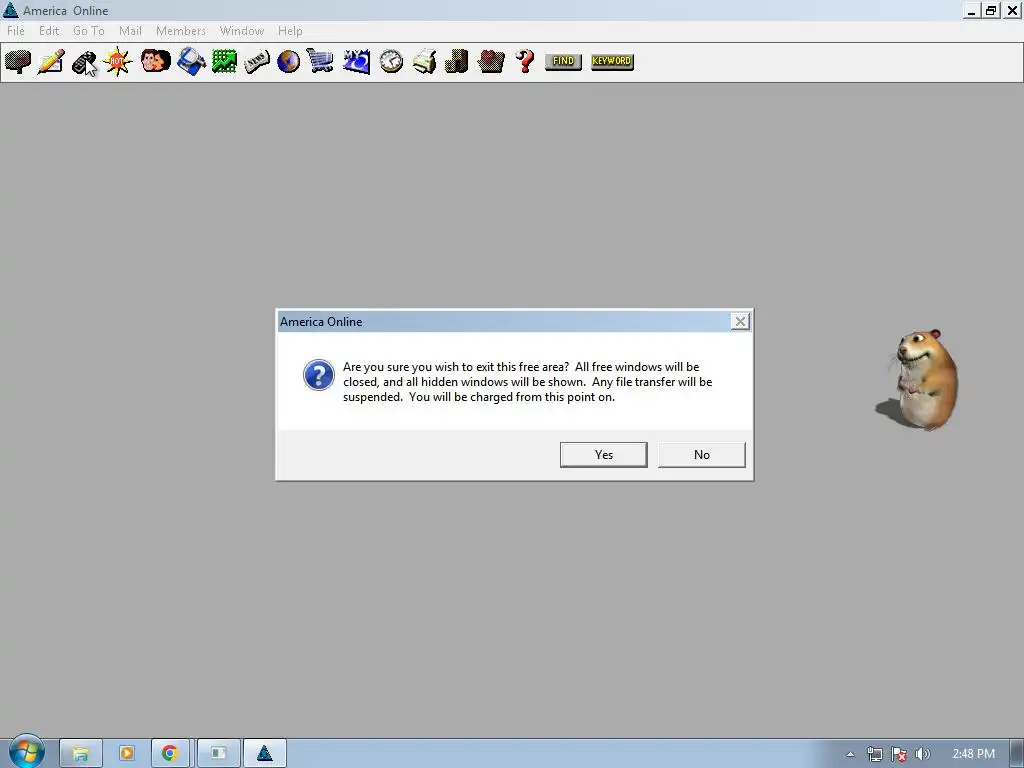Open the Internet globe icon

click(288, 61)
